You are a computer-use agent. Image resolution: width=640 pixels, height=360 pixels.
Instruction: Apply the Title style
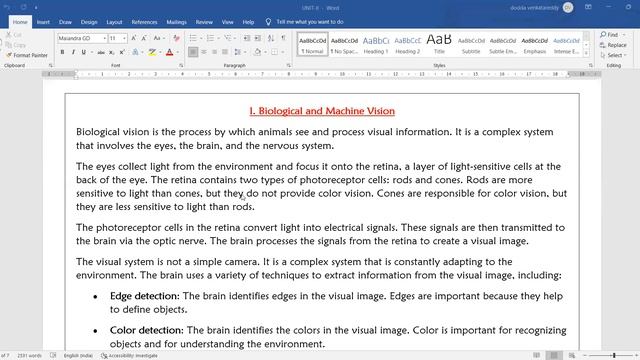tap(439, 44)
